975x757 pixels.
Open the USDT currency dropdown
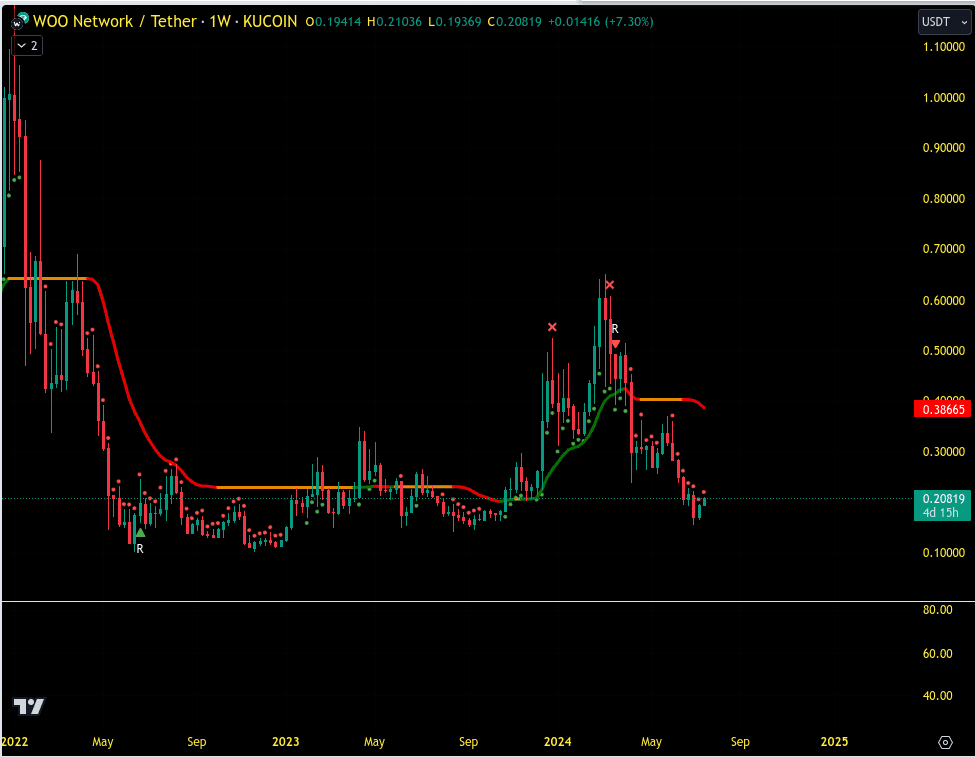pyautogui.click(x=944, y=22)
